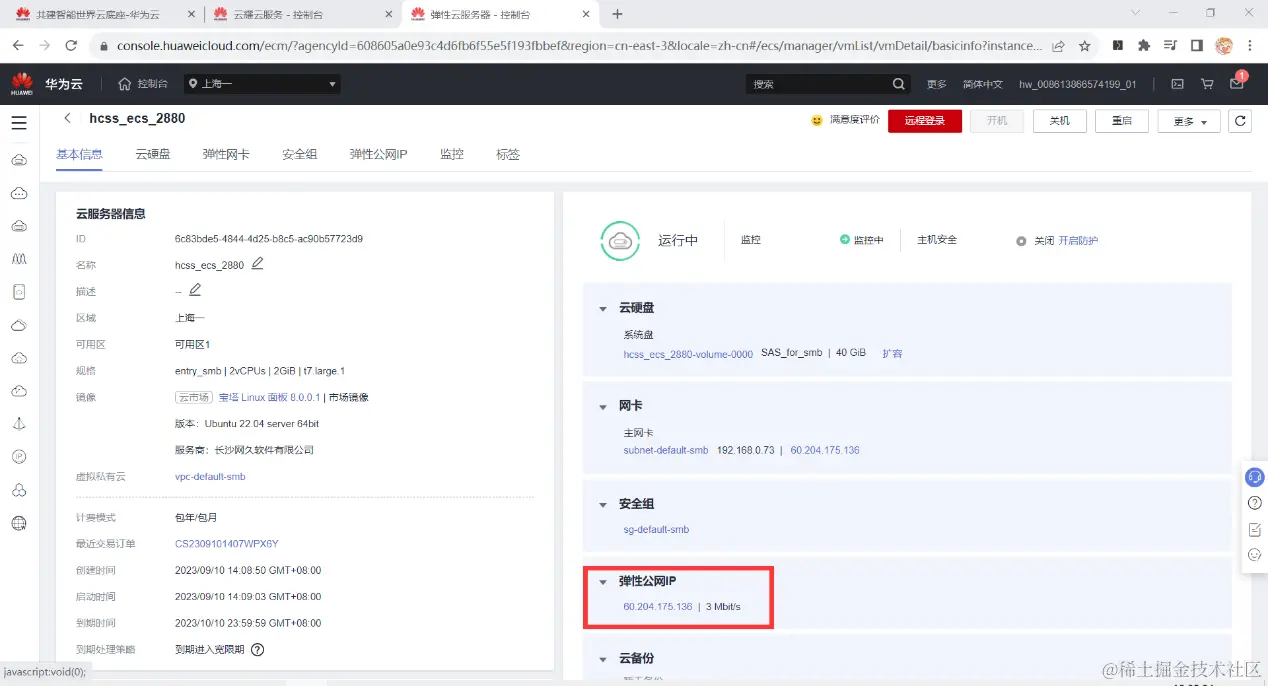Screen dimensions: 1268x686
Task: Open the 更多 dropdown button near 重启
Action: click(x=1188, y=121)
